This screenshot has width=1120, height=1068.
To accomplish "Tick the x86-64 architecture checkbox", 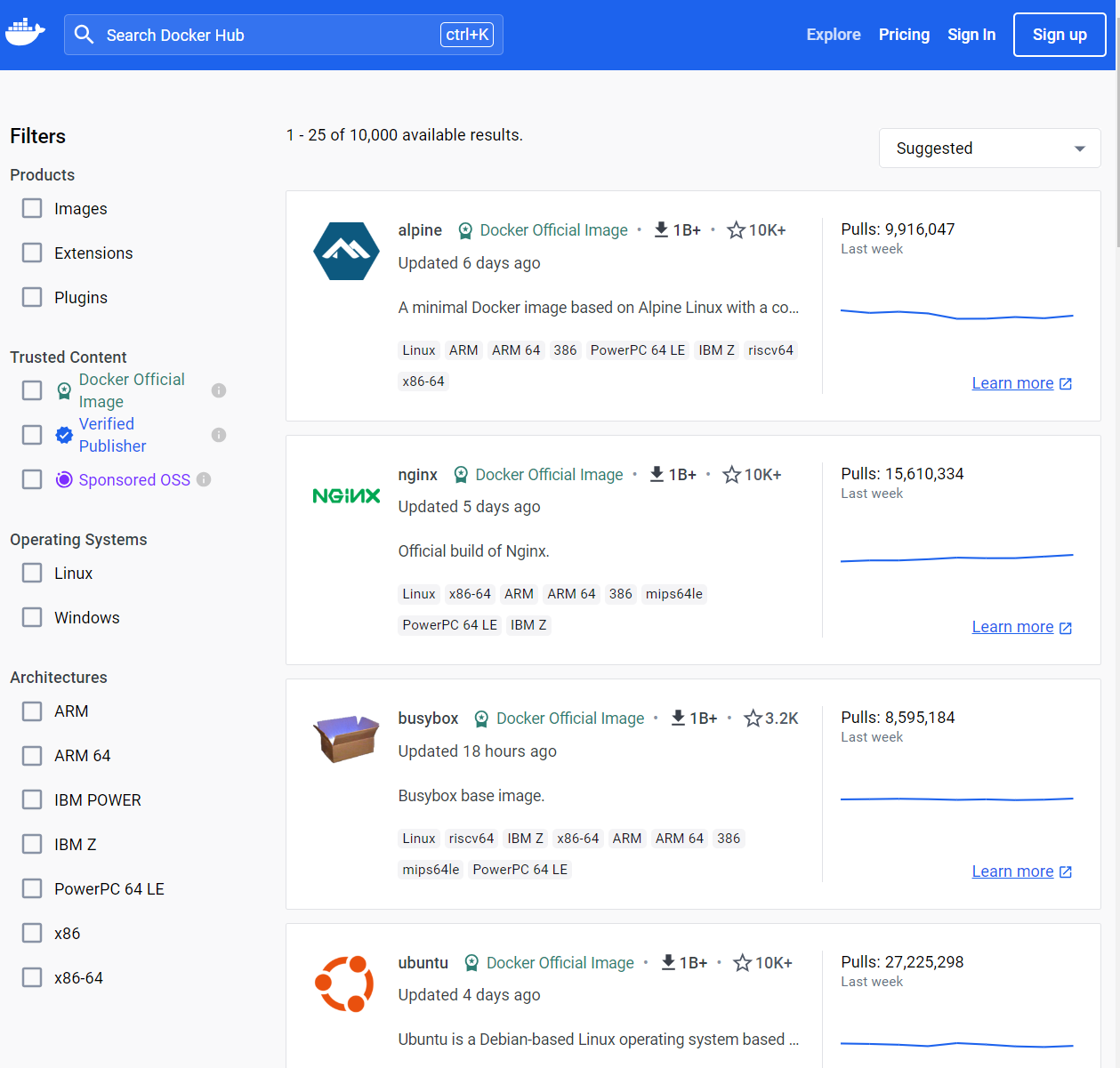I will tap(32, 977).
